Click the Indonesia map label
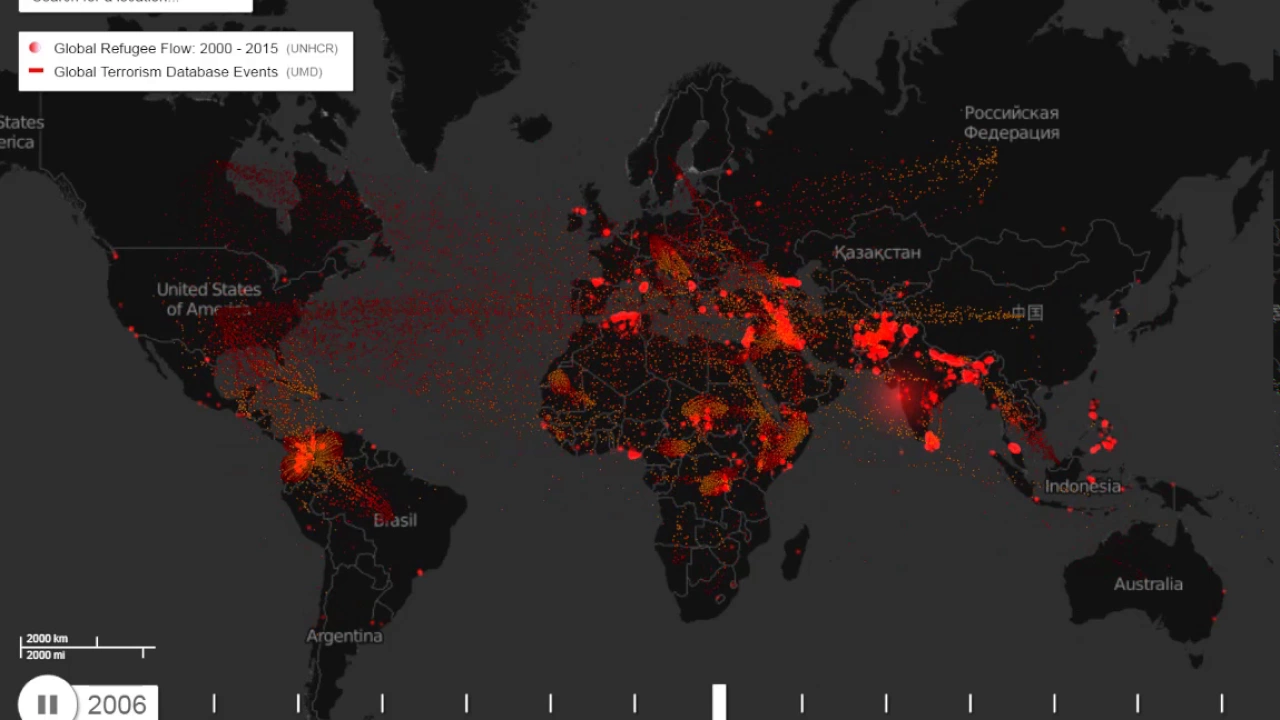 (x=1083, y=486)
